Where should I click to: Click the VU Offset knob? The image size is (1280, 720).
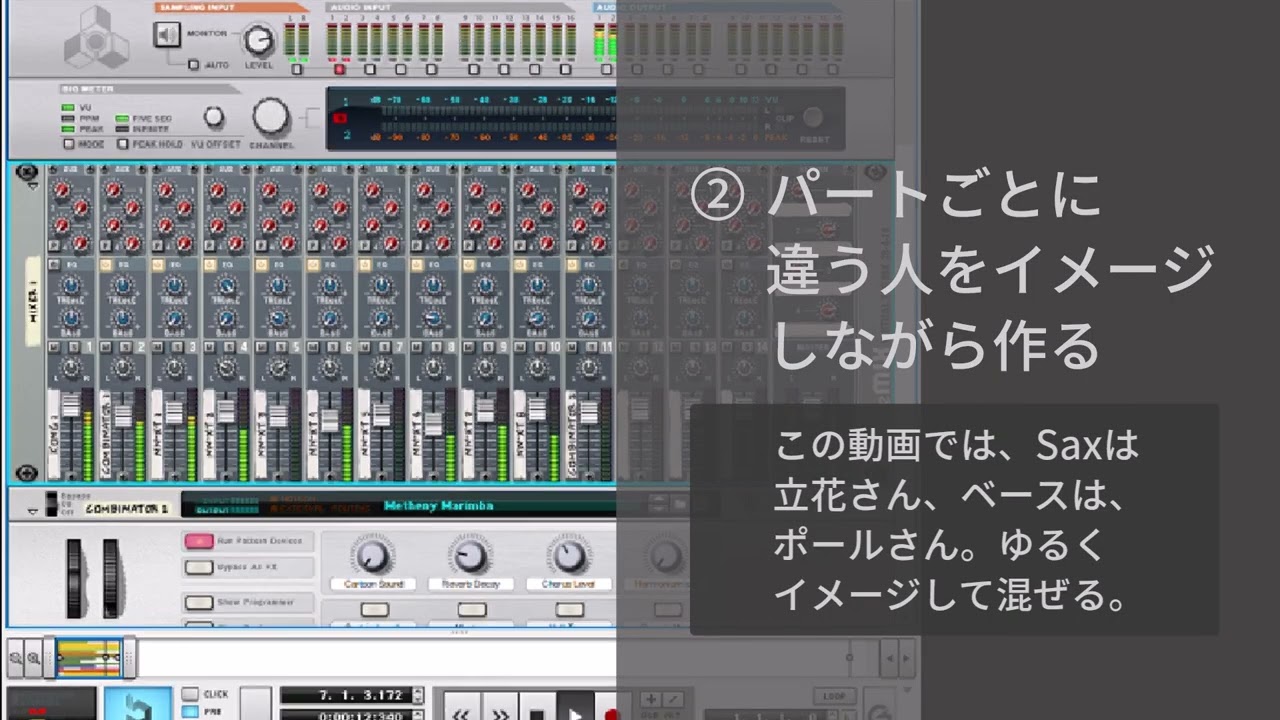tap(214, 117)
